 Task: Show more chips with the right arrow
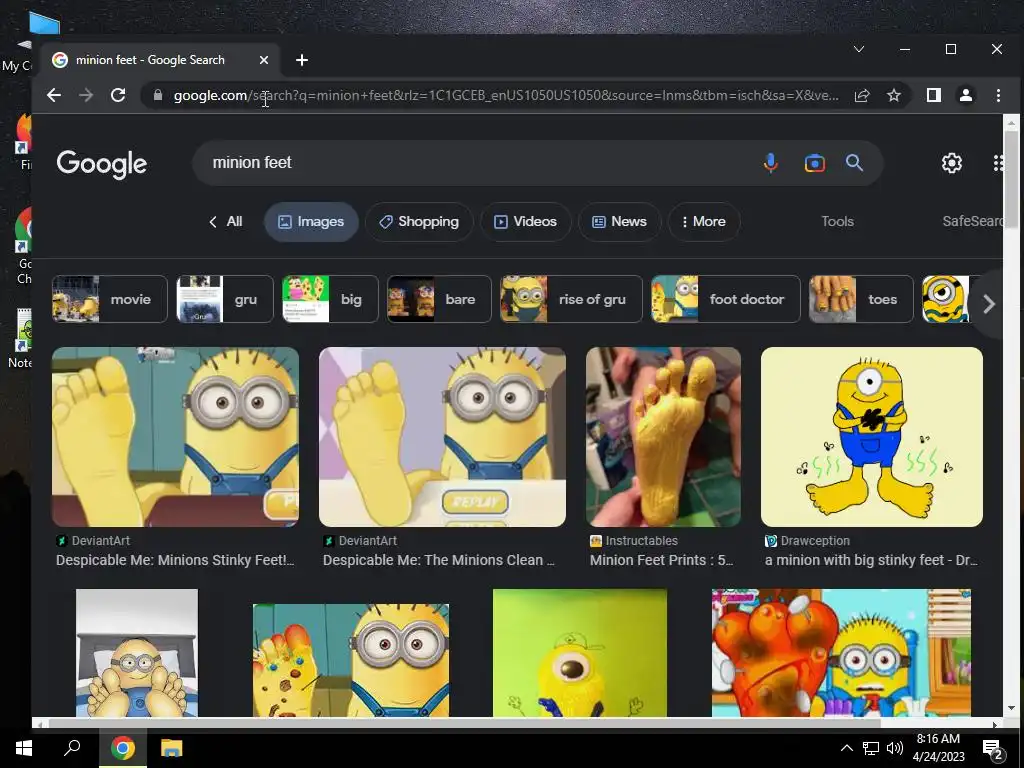click(988, 304)
